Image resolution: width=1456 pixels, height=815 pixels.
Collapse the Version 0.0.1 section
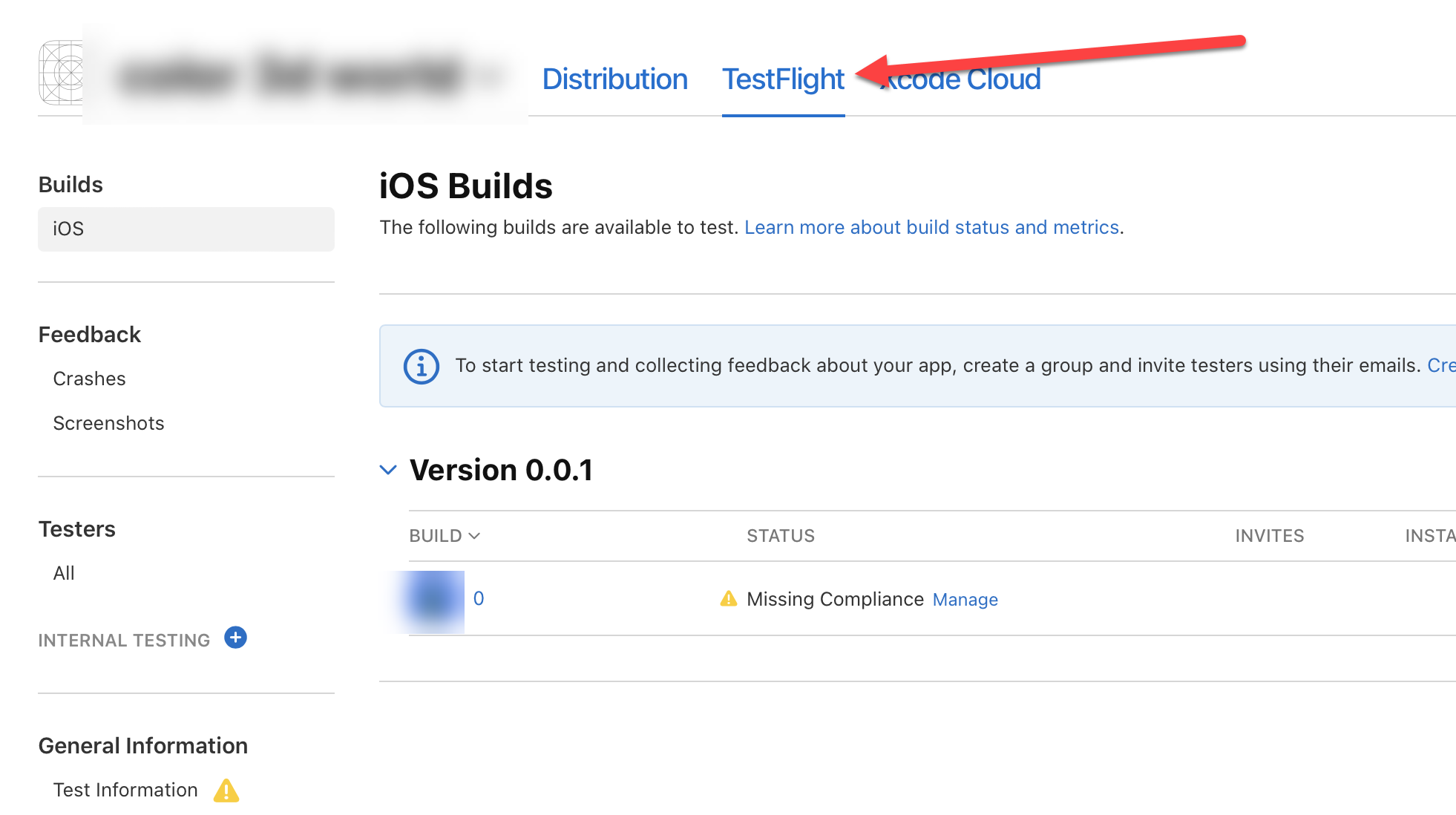click(388, 470)
